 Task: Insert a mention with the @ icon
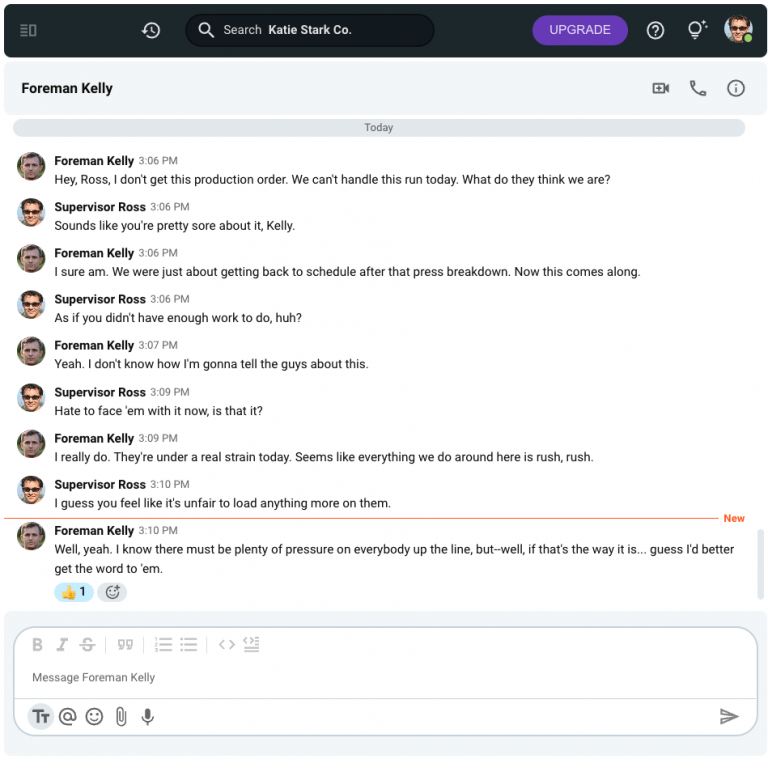[67, 716]
